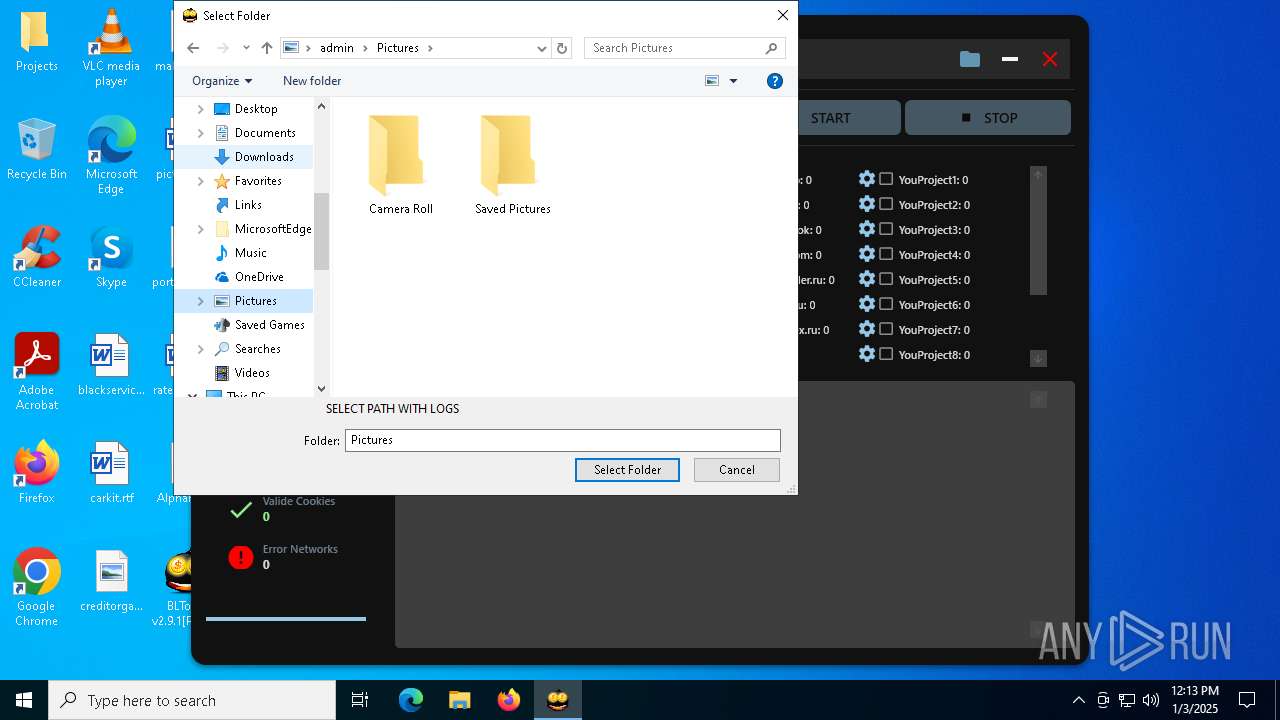1280x720 pixels.
Task: Click the search magnifier in Search Pictures
Action: pyautogui.click(x=771, y=48)
